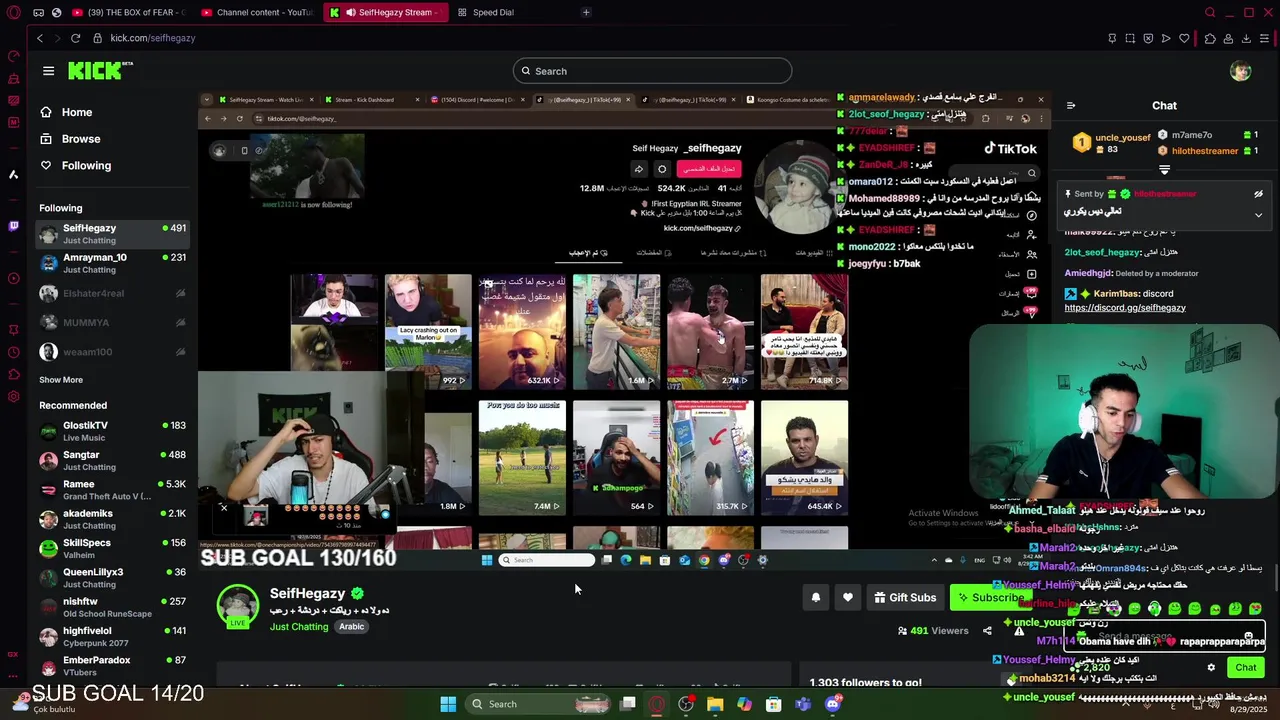Open chat settings gear
Image resolution: width=1280 pixels, height=720 pixels.
[x=1211, y=667]
